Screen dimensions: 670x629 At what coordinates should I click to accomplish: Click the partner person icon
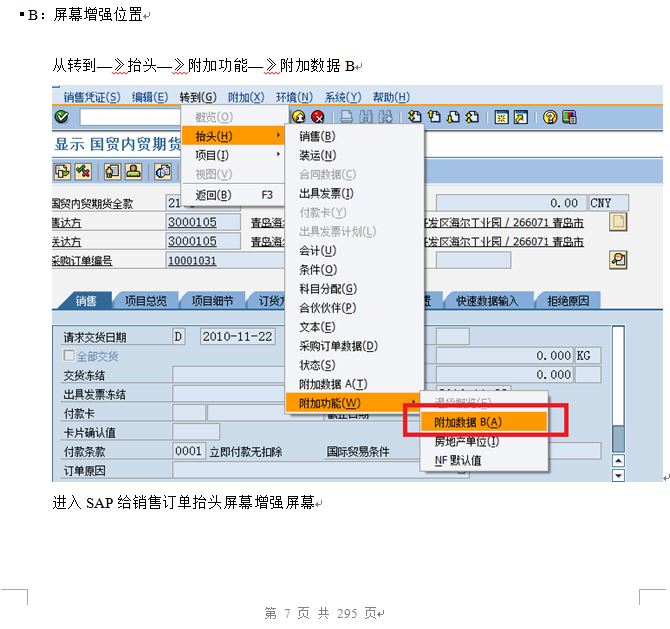(133, 171)
